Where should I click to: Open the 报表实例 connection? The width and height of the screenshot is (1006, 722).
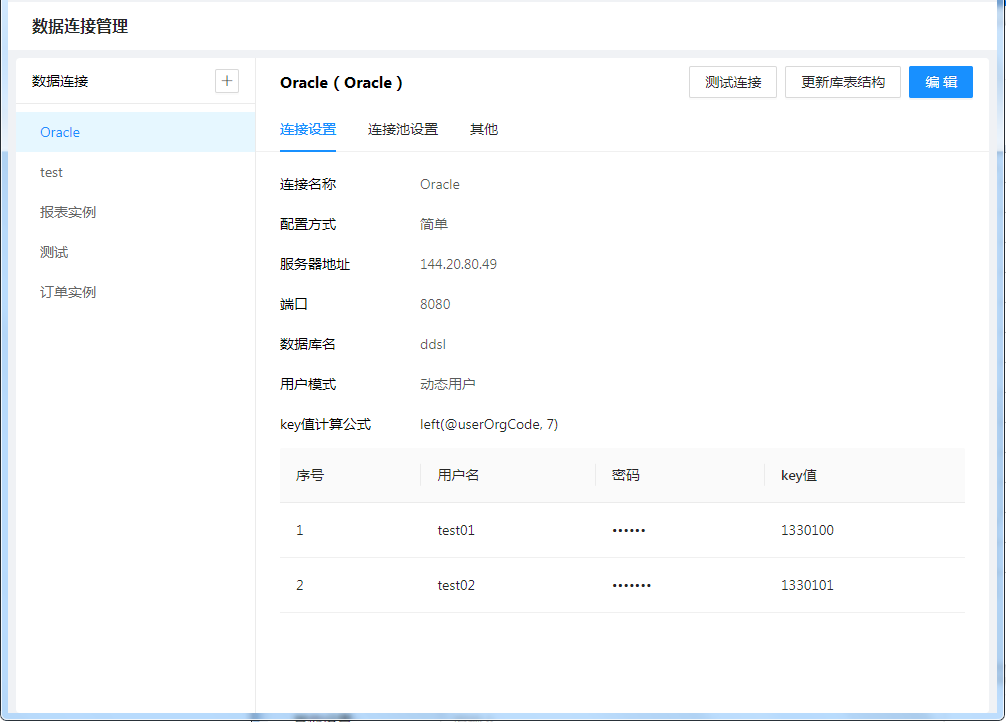(68, 212)
